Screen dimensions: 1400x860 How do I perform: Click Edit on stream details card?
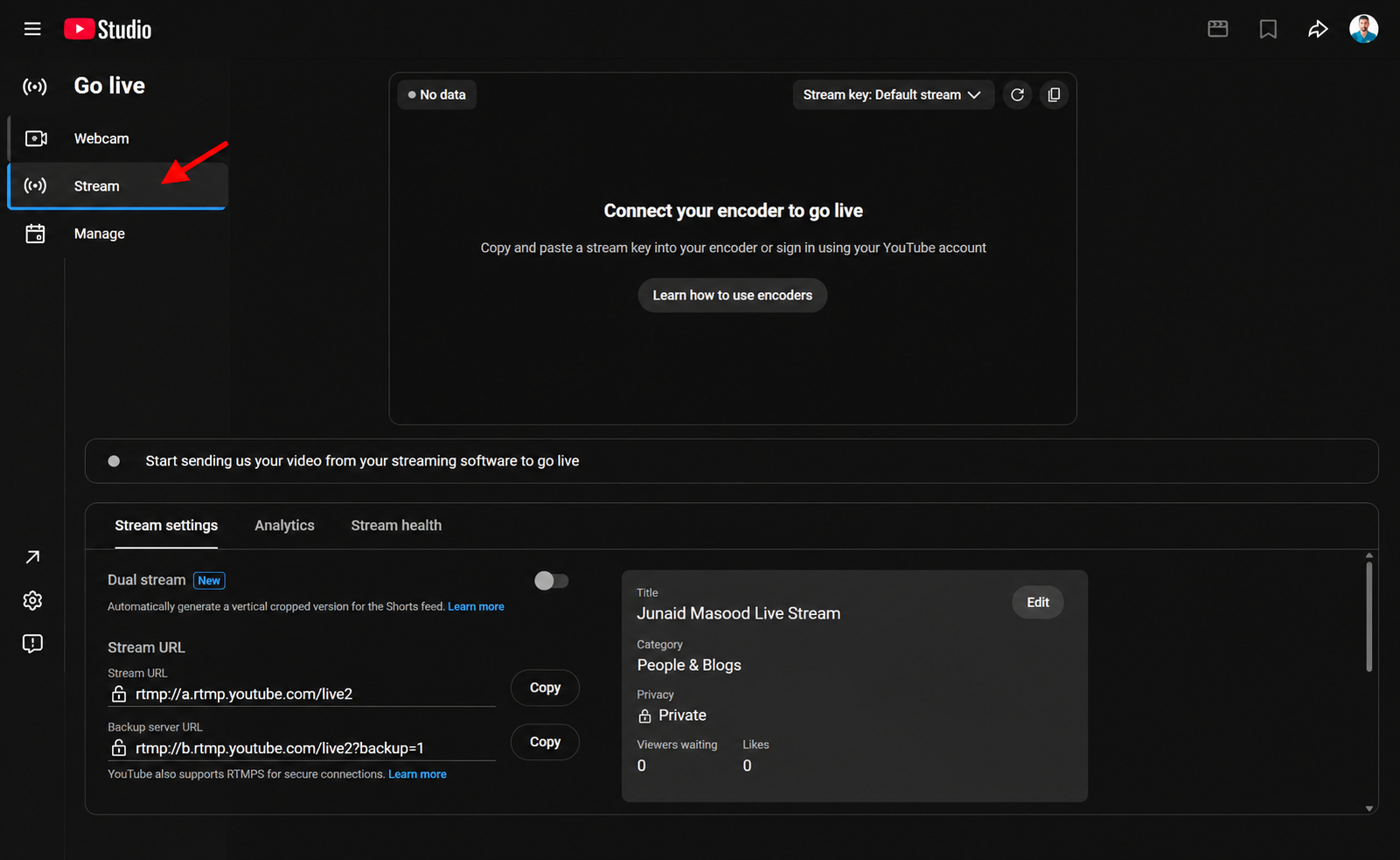1038,602
